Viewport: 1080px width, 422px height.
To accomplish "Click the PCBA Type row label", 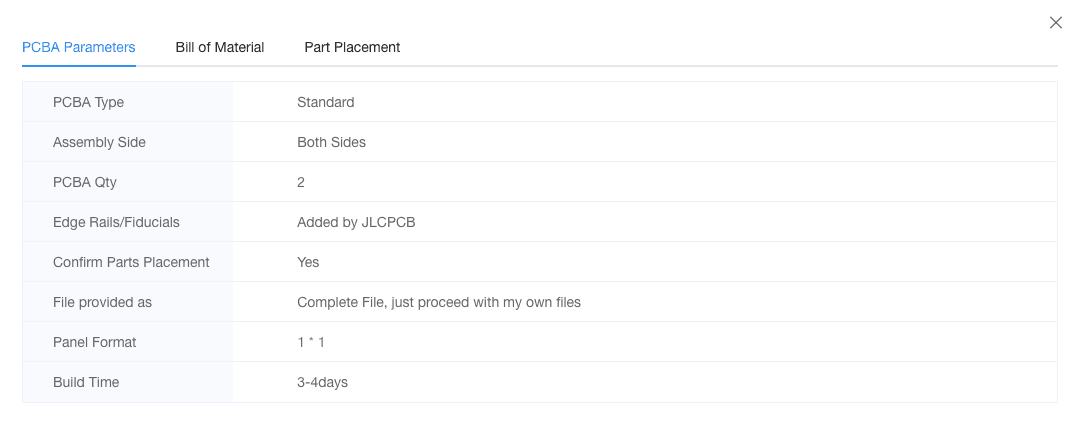I will (x=88, y=102).
